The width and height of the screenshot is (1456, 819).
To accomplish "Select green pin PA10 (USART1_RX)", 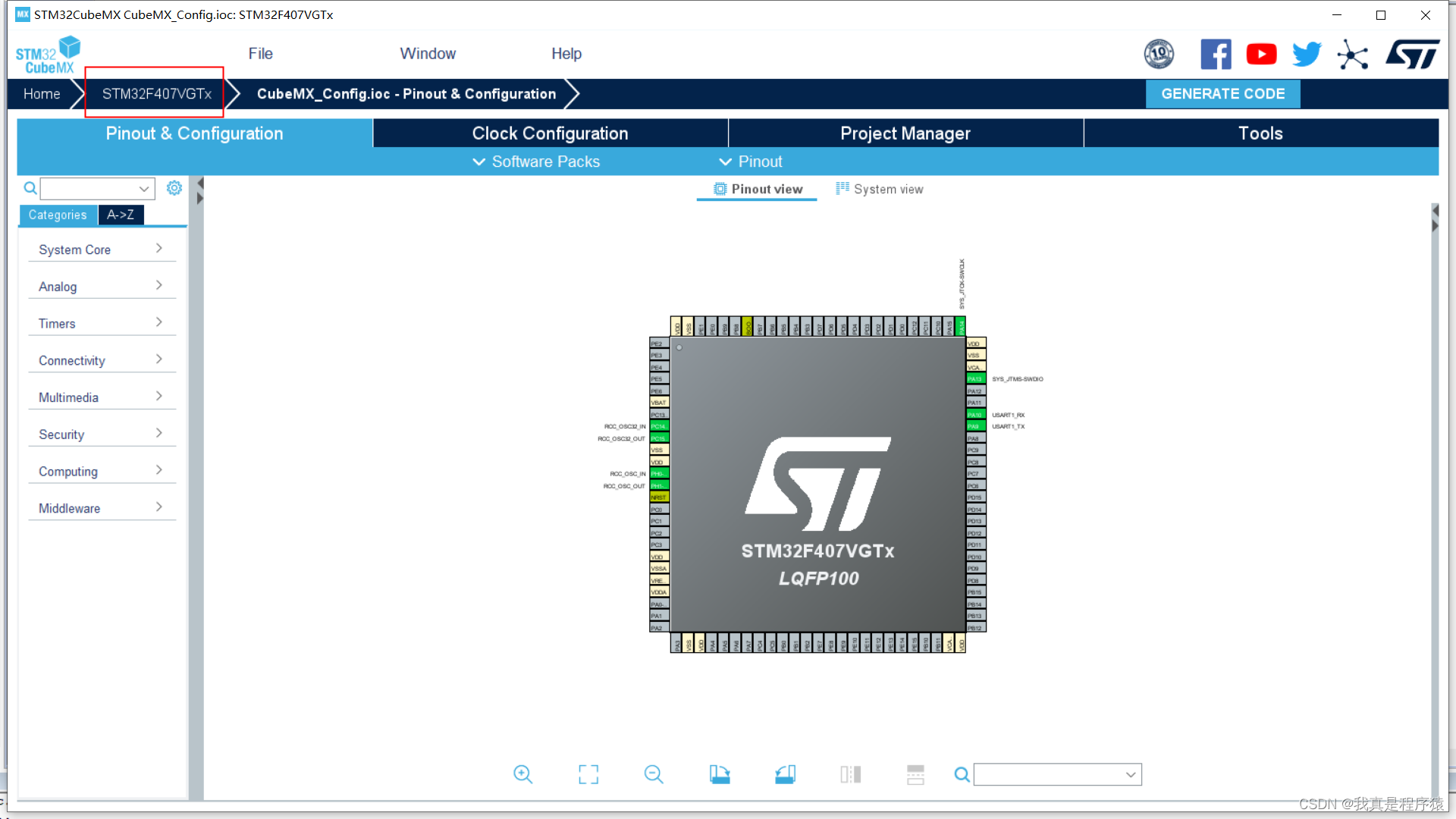I will pyautogui.click(x=976, y=415).
